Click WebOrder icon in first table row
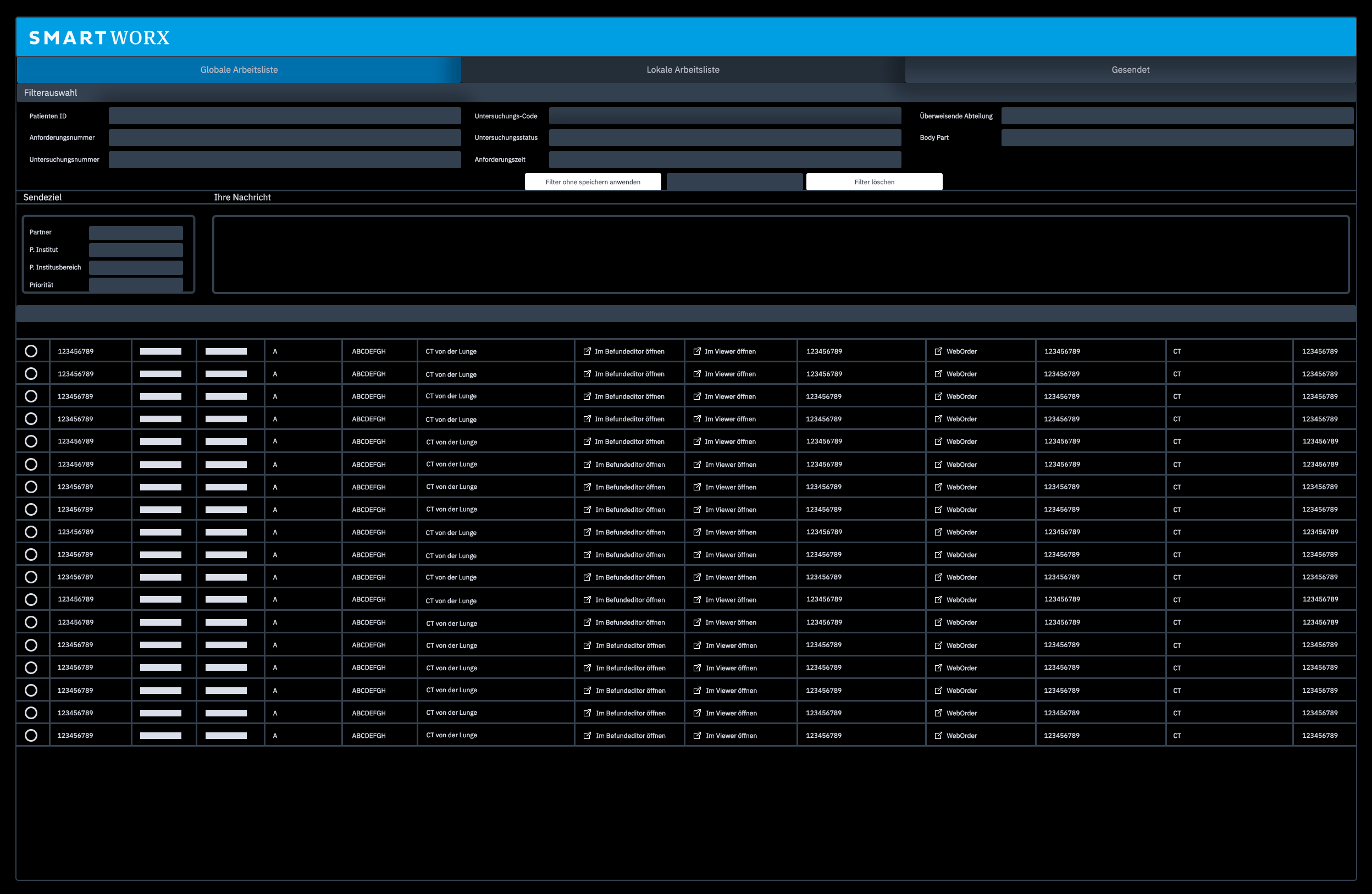This screenshot has height=894, width=1372. tap(938, 351)
